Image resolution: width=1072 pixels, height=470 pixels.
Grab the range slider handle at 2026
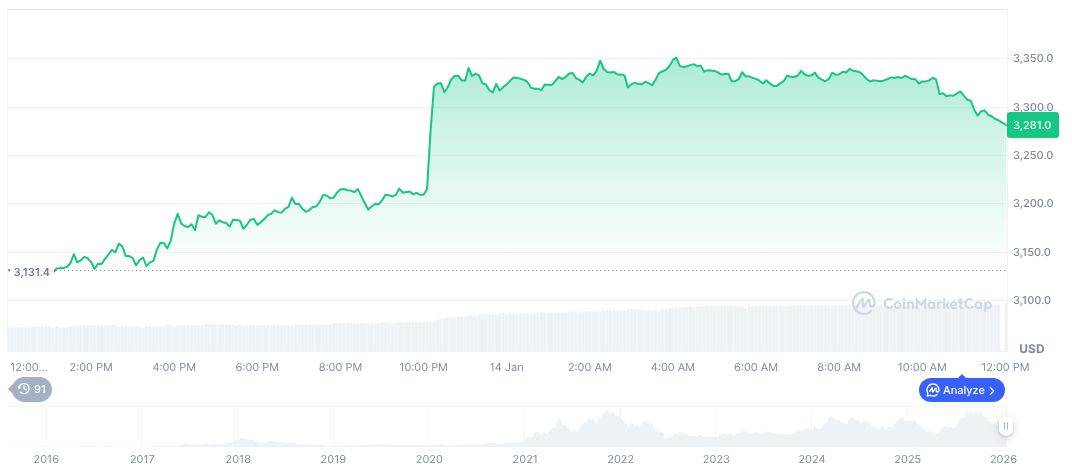point(1006,426)
